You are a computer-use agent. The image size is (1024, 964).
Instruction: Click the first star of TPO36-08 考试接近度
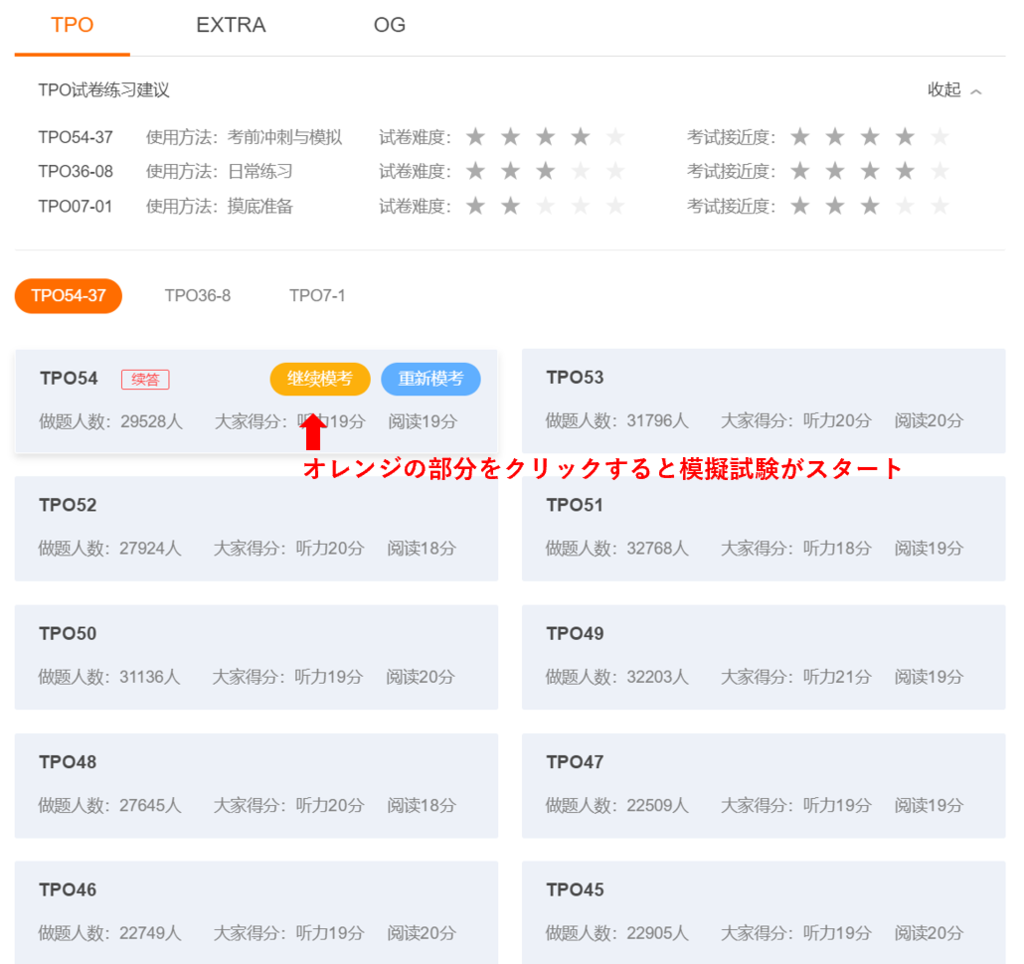tap(800, 171)
